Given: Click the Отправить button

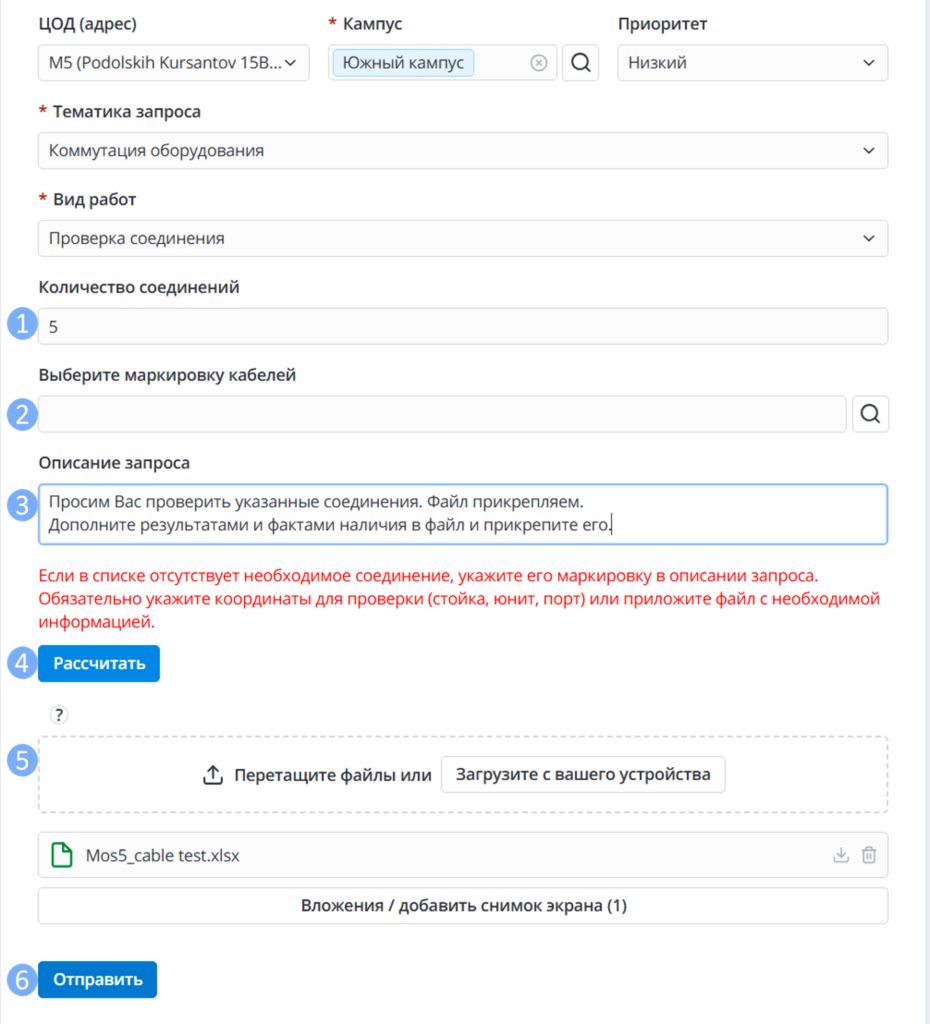Looking at the screenshot, I should click(97, 980).
